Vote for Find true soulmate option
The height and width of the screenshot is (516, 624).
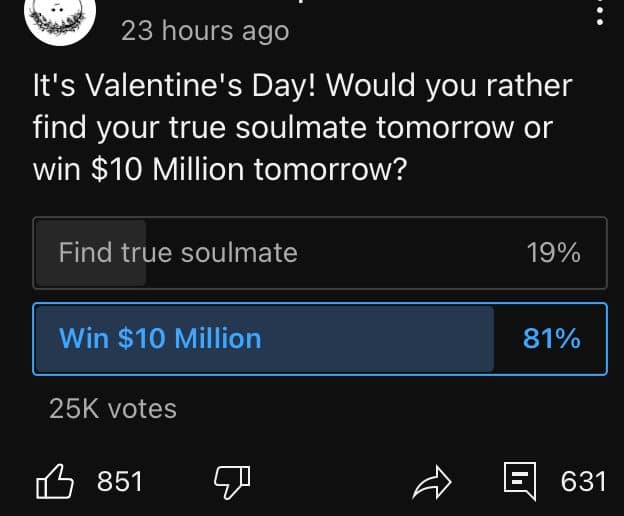(x=320, y=252)
